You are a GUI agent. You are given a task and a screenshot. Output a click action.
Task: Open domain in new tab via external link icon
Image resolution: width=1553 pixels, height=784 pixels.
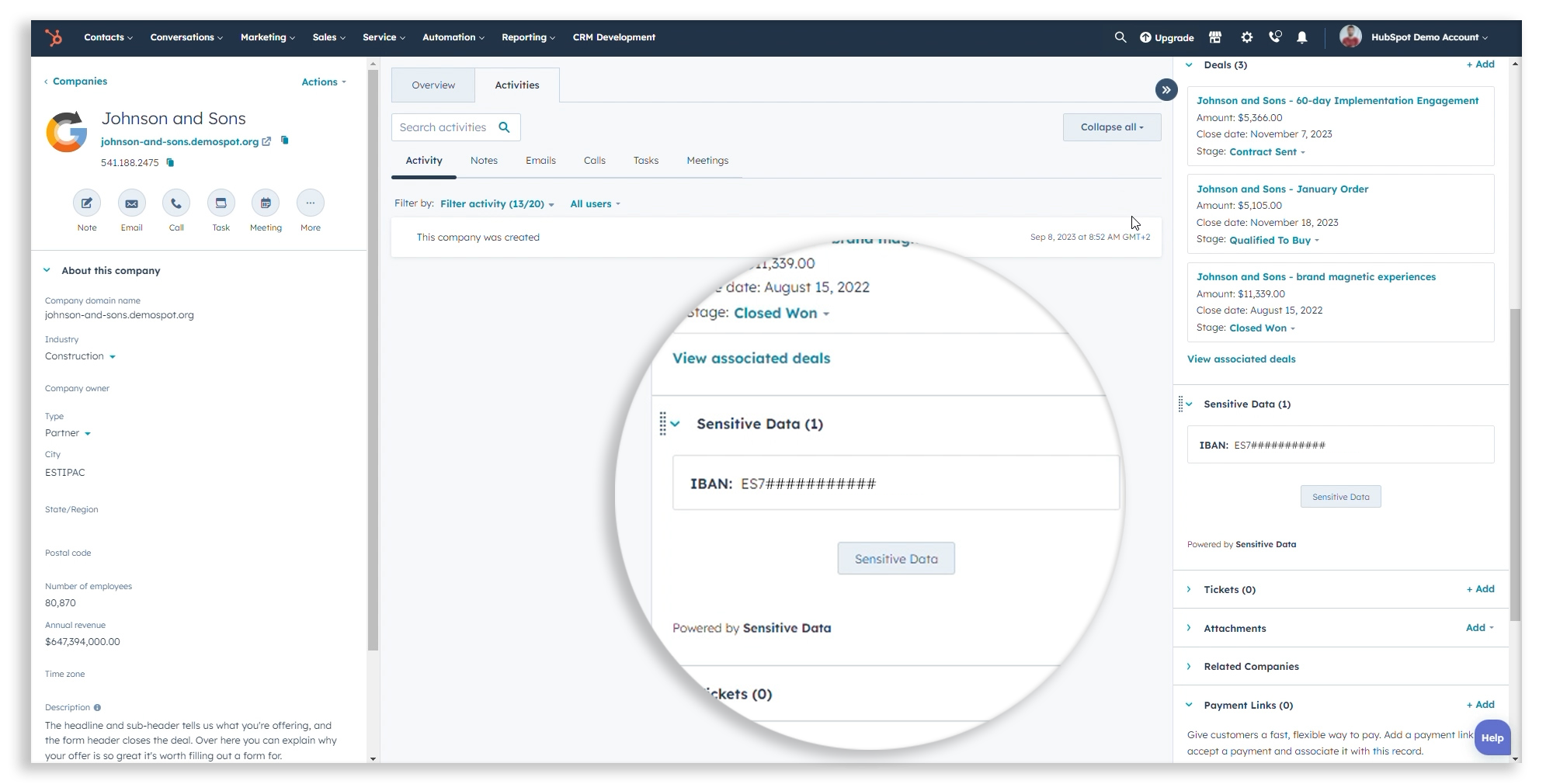click(266, 141)
